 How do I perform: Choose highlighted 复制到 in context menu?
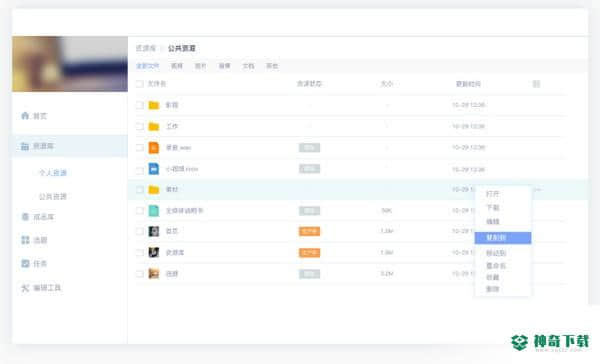[x=503, y=238]
